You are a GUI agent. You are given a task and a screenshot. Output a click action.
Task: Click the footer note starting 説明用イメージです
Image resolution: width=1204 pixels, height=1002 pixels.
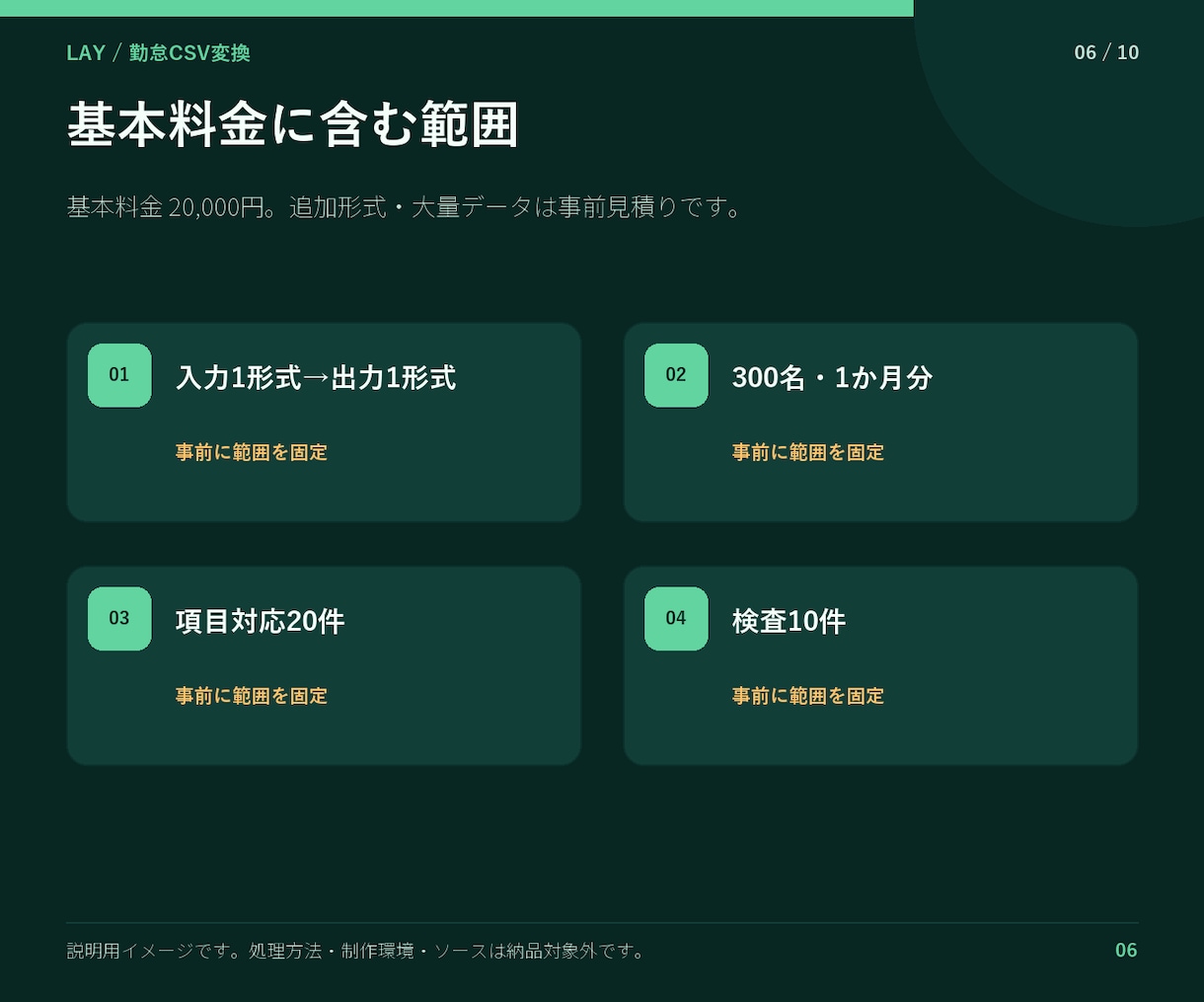pyautogui.click(x=356, y=951)
